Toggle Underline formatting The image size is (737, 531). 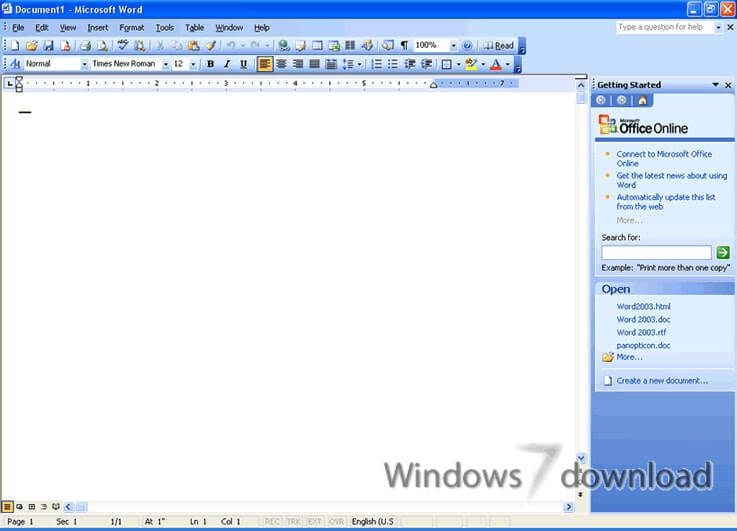[x=243, y=63]
